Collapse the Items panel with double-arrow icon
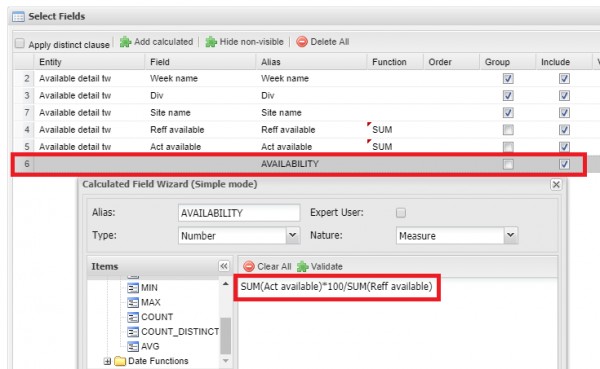Screen dimensions: 600x369 pyautogui.click(x=224, y=266)
